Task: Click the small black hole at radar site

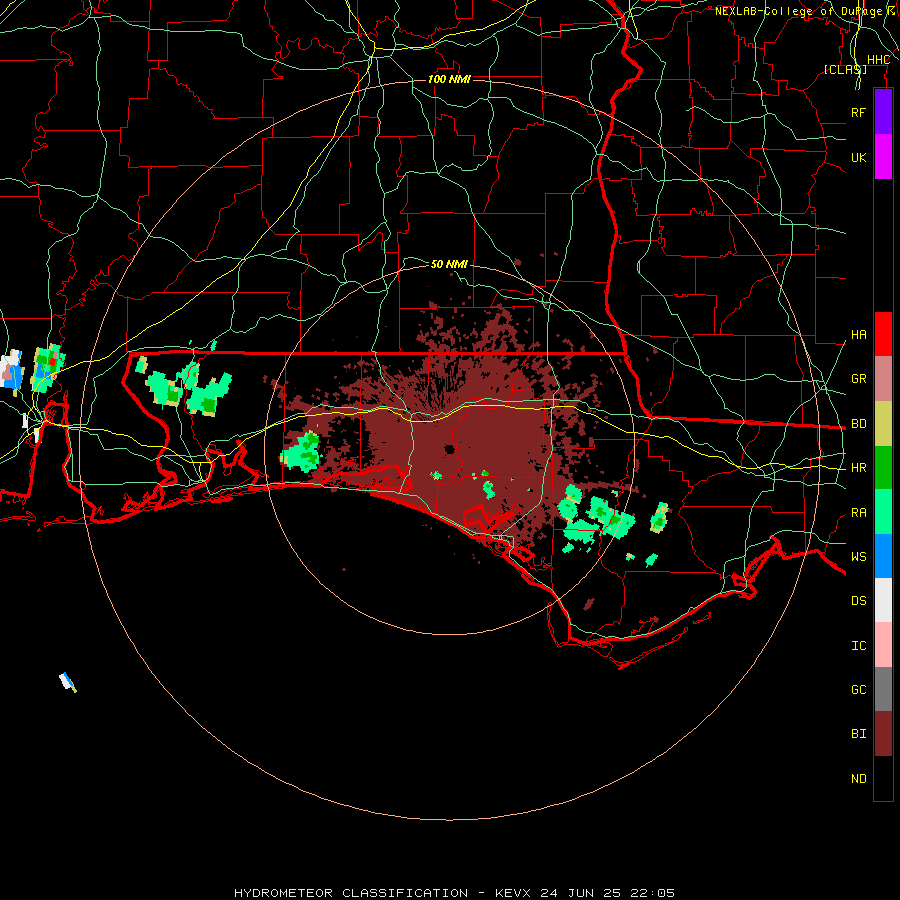Action: (449, 449)
